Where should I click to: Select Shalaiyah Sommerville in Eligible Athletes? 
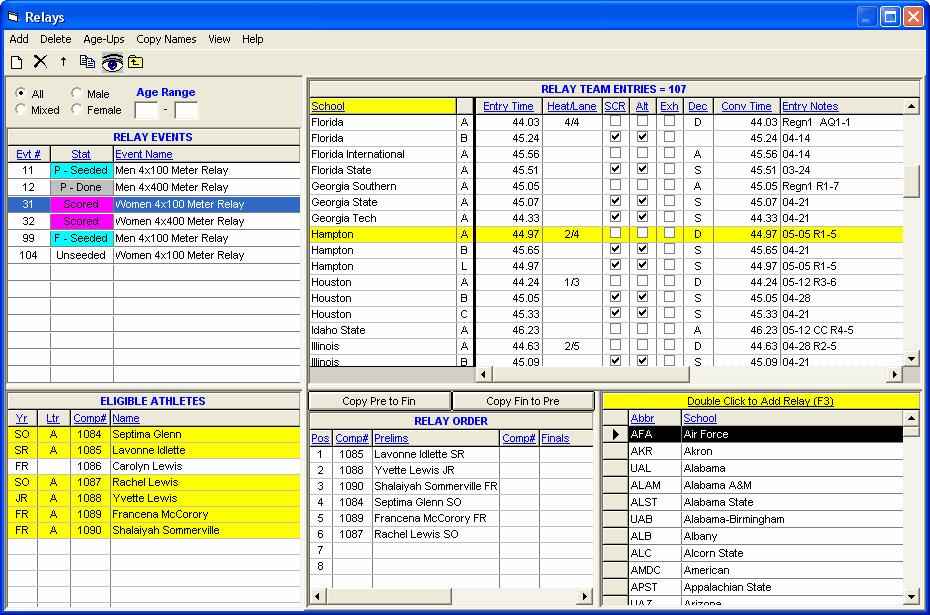click(x=154, y=530)
